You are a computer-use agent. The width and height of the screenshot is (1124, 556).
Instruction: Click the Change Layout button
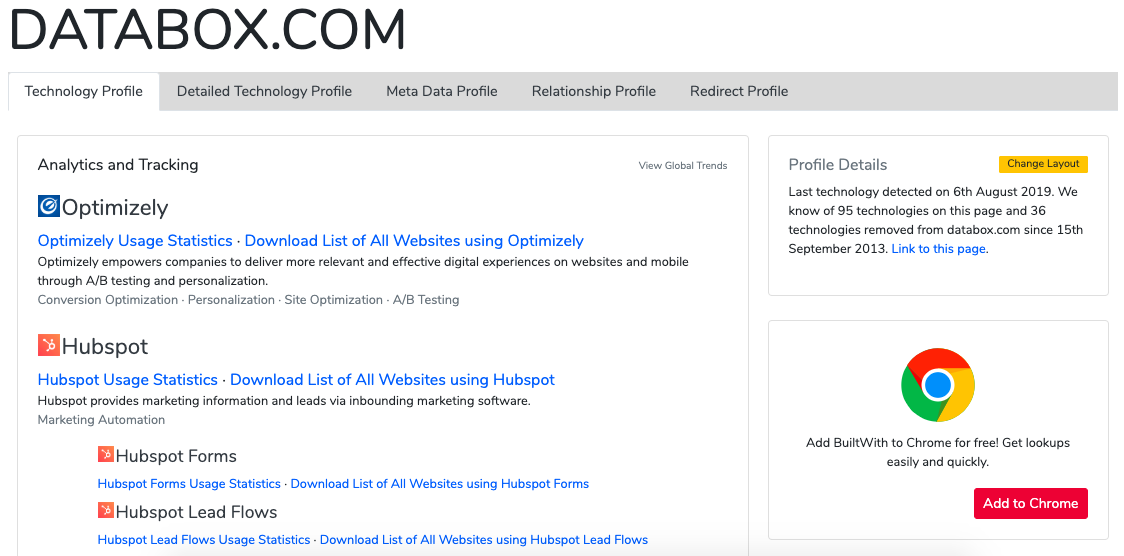pyautogui.click(x=1043, y=164)
